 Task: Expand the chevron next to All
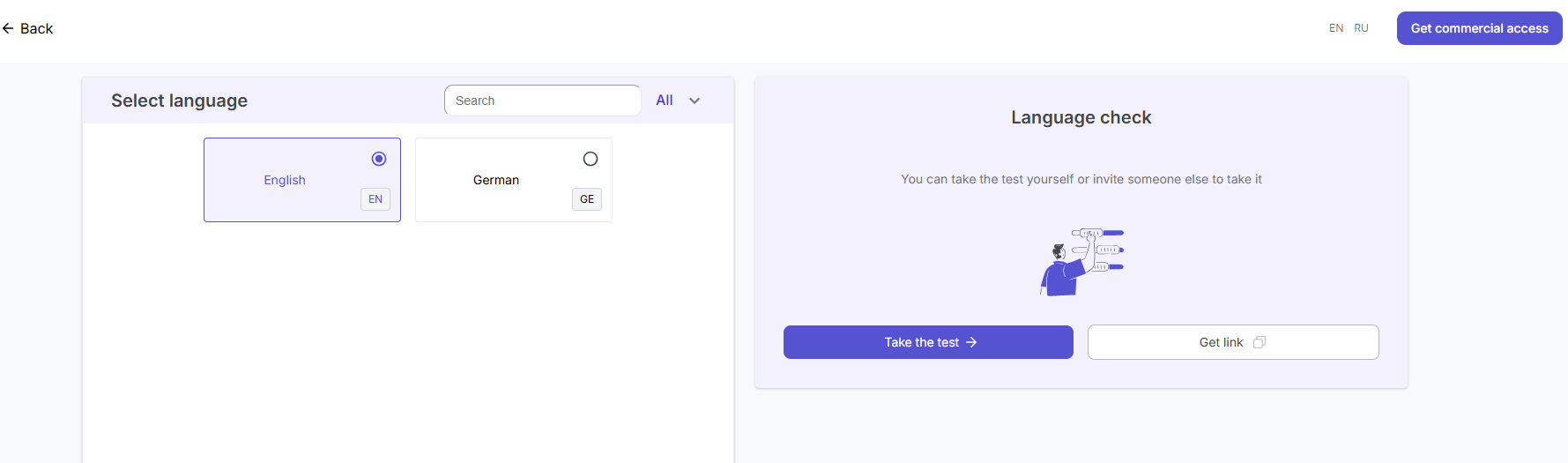(695, 101)
